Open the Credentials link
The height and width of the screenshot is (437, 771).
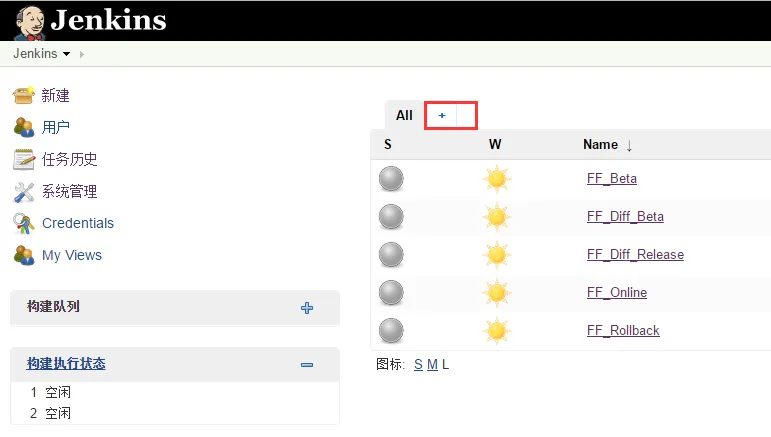pos(78,223)
